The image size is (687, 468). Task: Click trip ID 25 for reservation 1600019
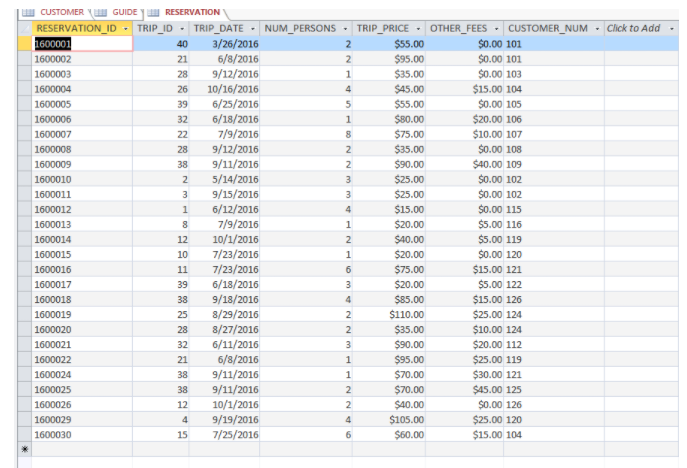click(x=160, y=315)
